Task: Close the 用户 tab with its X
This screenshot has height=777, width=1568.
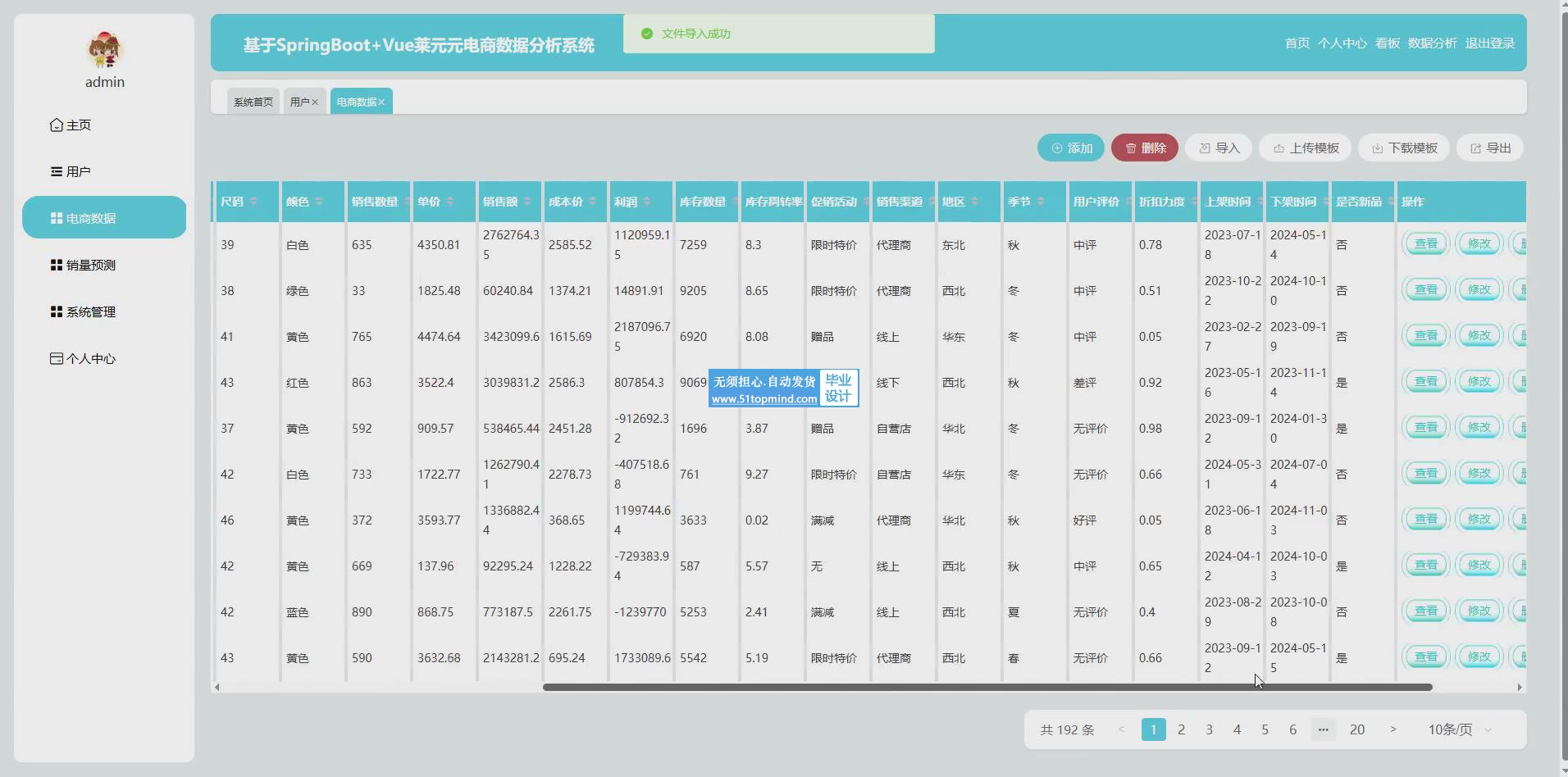Action: point(315,102)
